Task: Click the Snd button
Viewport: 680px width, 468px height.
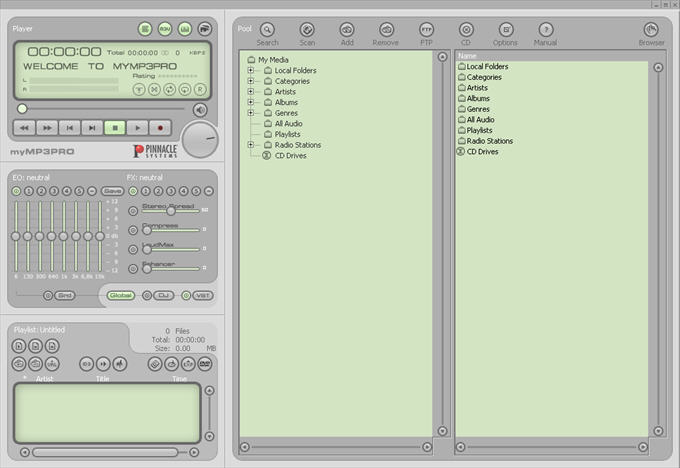Action: pos(65,295)
